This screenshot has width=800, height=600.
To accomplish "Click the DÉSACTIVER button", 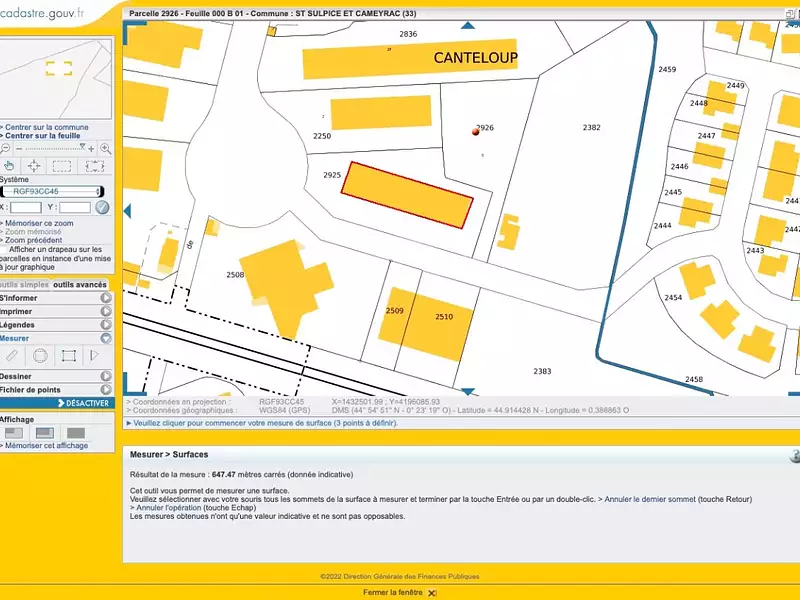I will tap(83, 403).
